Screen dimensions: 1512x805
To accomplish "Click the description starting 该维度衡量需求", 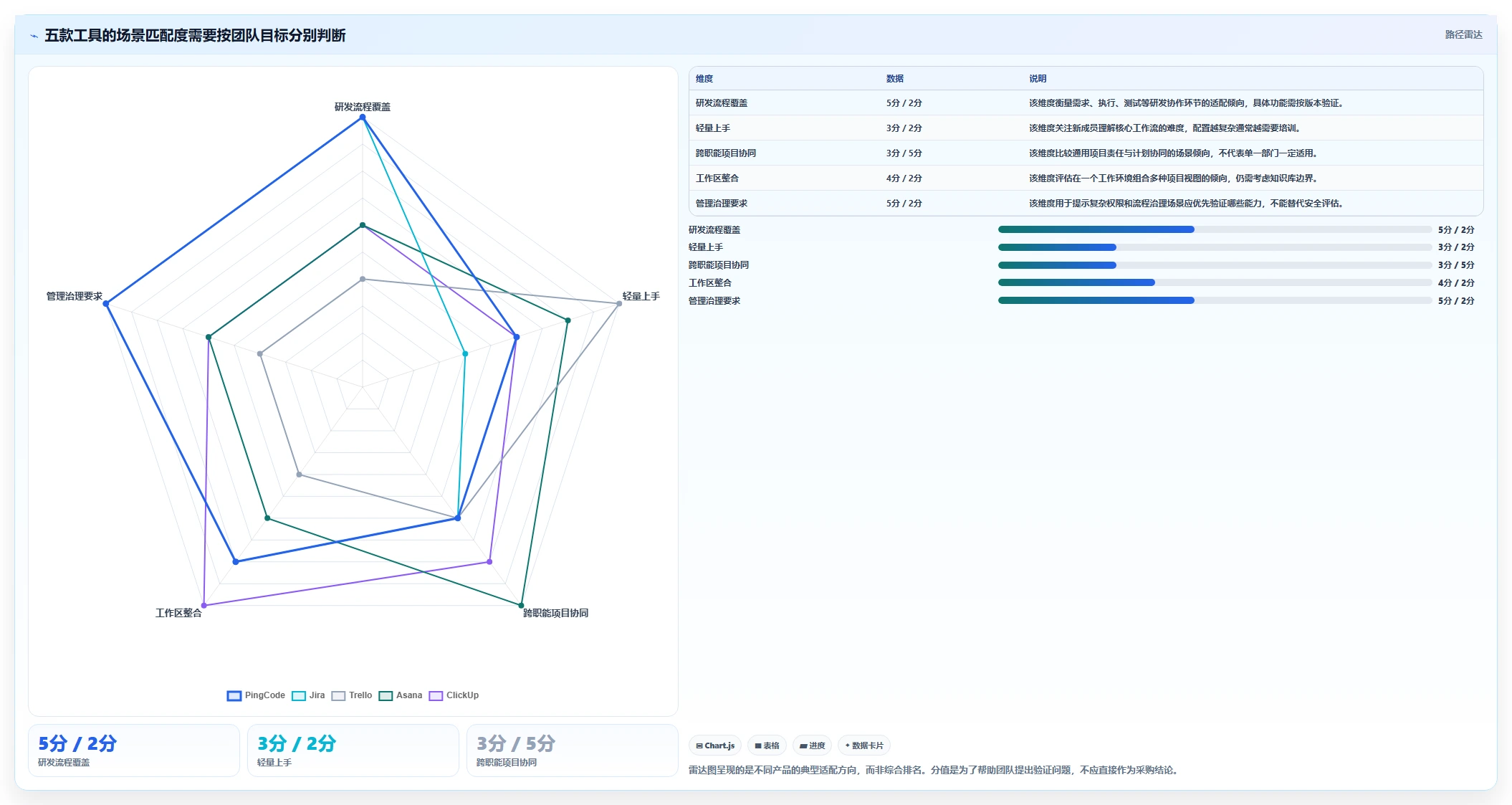I will pyautogui.click(x=1188, y=103).
